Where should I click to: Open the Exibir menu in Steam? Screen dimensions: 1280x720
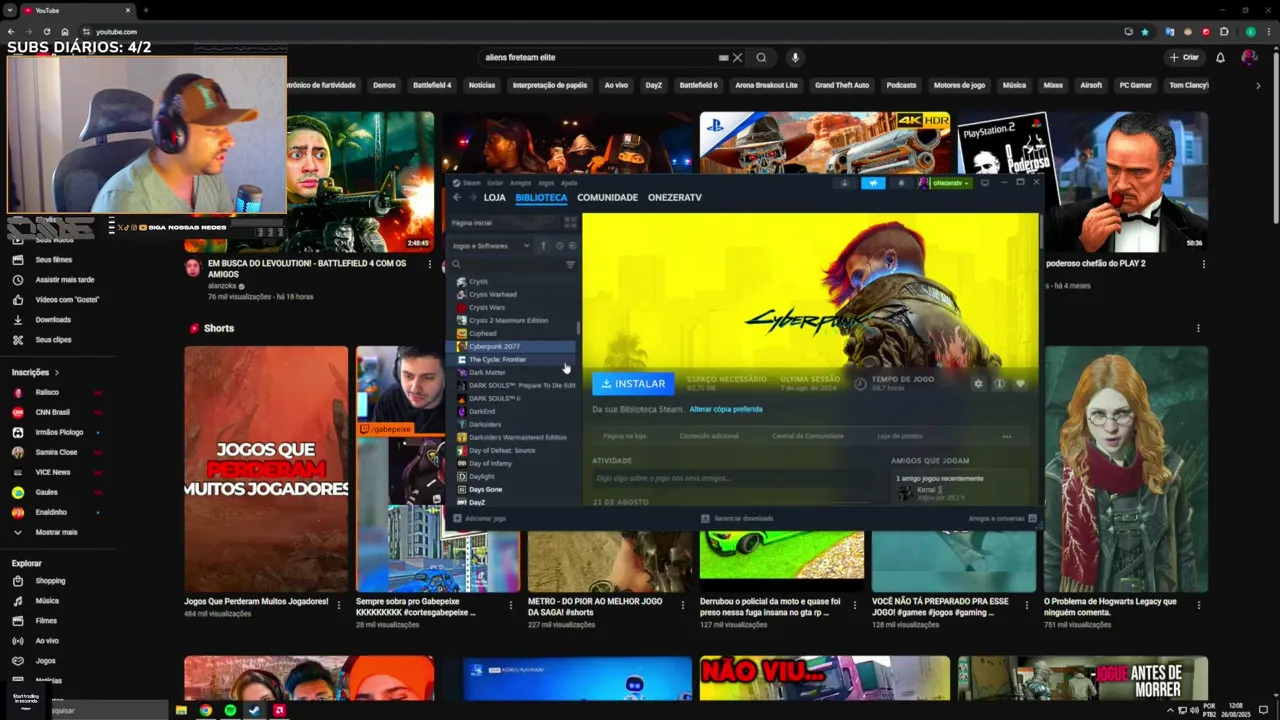[495, 183]
